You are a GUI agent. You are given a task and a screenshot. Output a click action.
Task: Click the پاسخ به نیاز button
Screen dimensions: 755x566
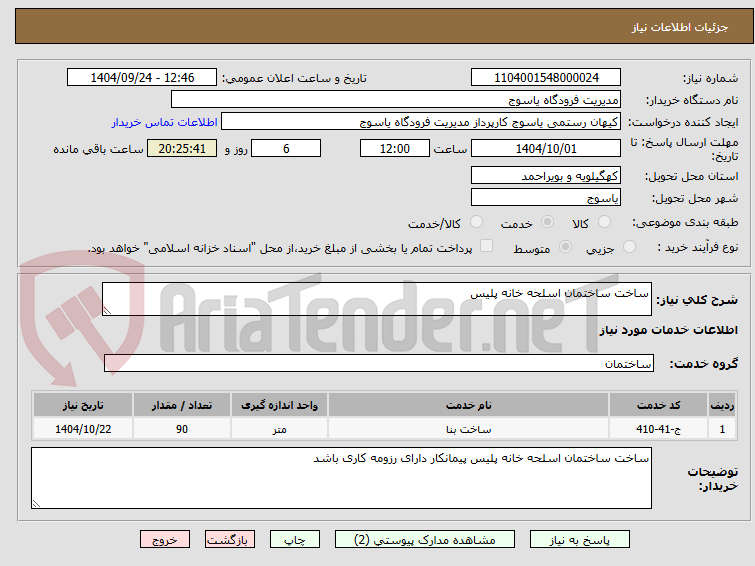point(579,540)
